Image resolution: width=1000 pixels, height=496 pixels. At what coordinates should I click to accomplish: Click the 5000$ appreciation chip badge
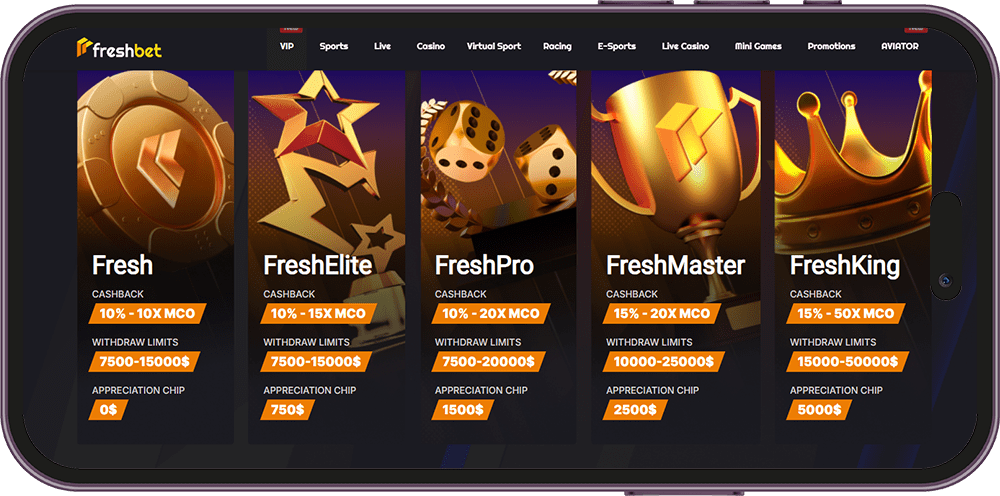pyautogui.click(x=818, y=410)
